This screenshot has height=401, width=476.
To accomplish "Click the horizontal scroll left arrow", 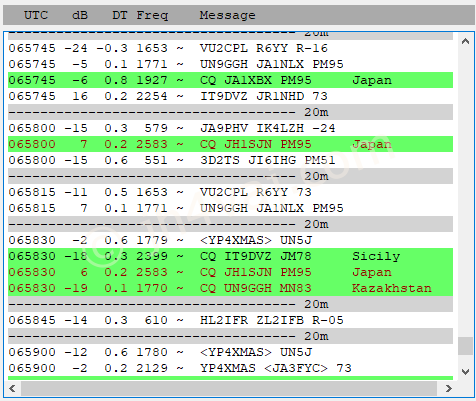I will tap(12, 388).
